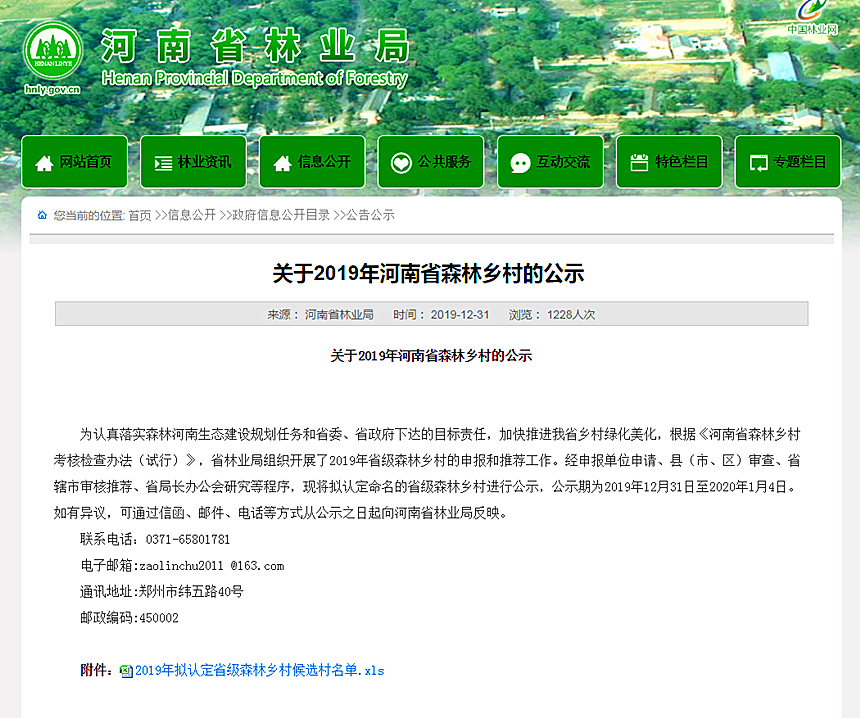Click the 河南省林业局 banner title
Viewport: 860px width, 718px height.
pyautogui.click(x=255, y=45)
